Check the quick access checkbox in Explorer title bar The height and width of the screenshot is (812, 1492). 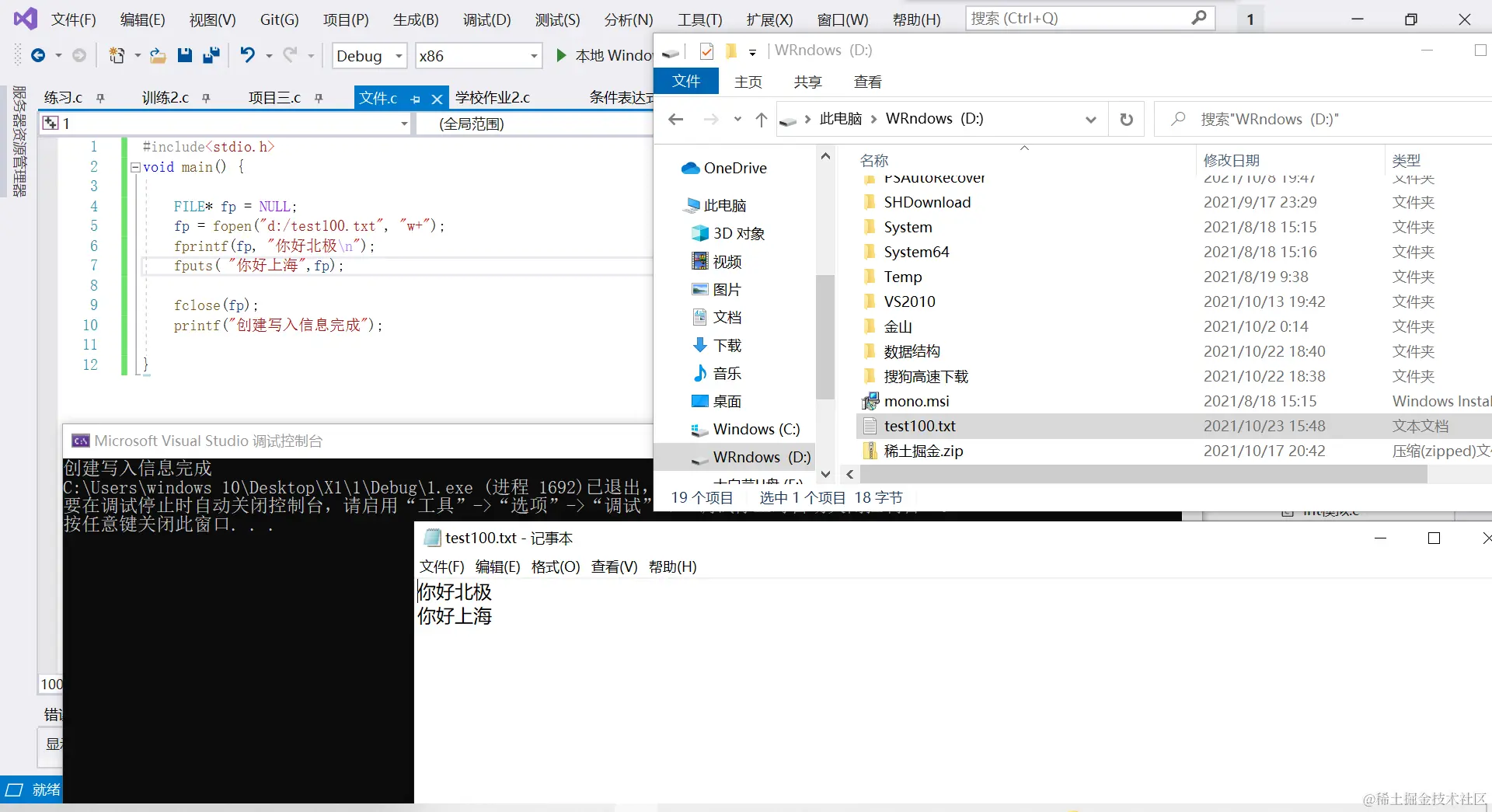click(706, 51)
